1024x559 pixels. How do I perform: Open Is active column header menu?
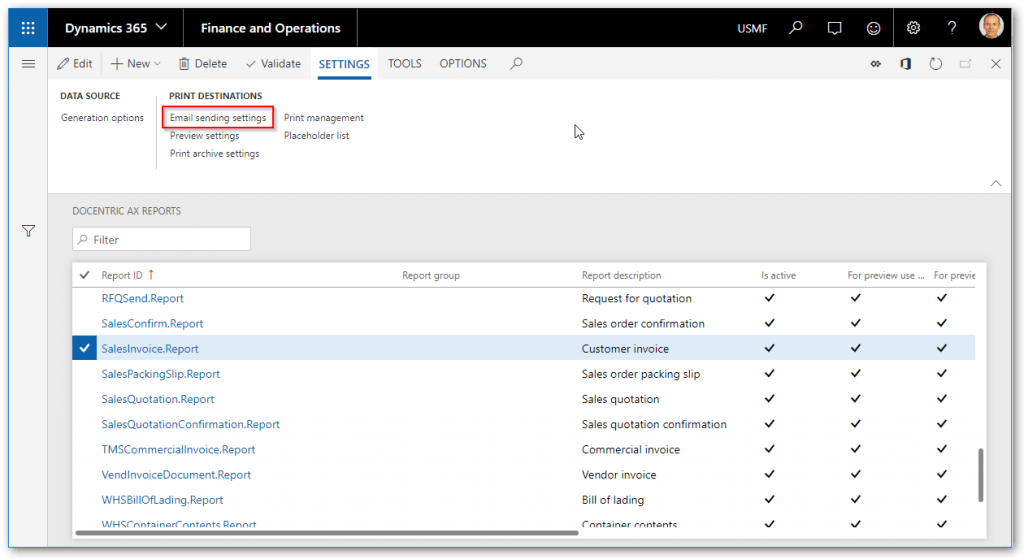[778, 275]
